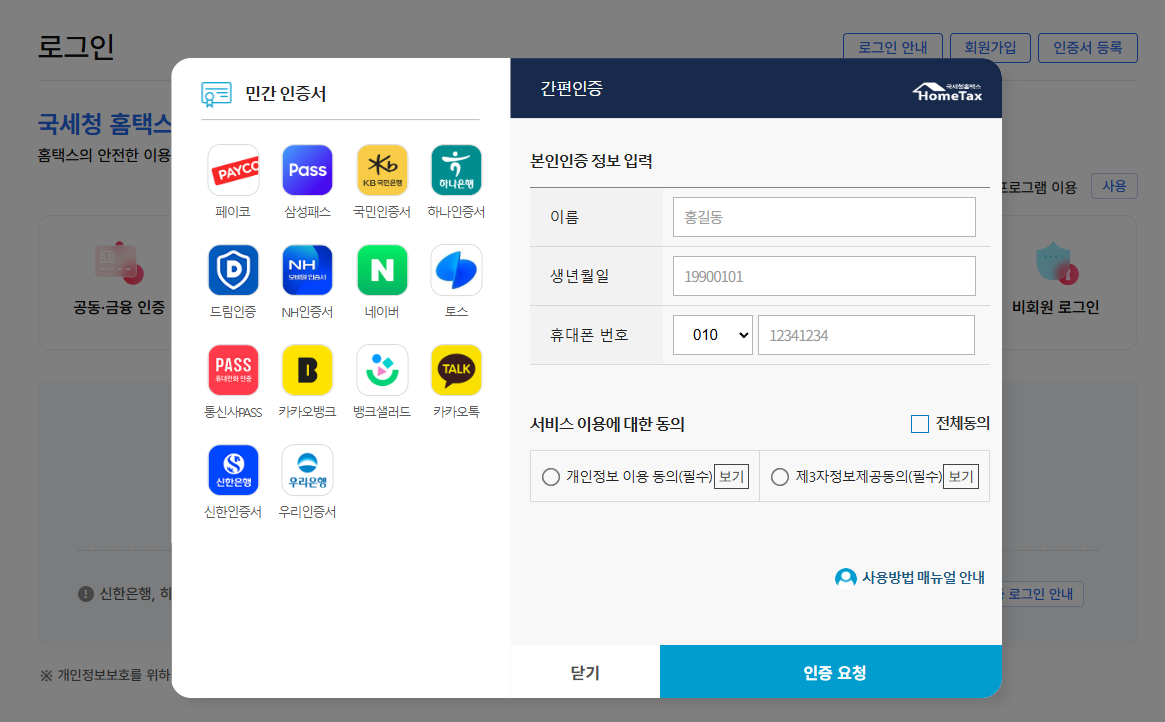Click the 인증 요청 button
The image size is (1165, 722).
tap(831, 672)
